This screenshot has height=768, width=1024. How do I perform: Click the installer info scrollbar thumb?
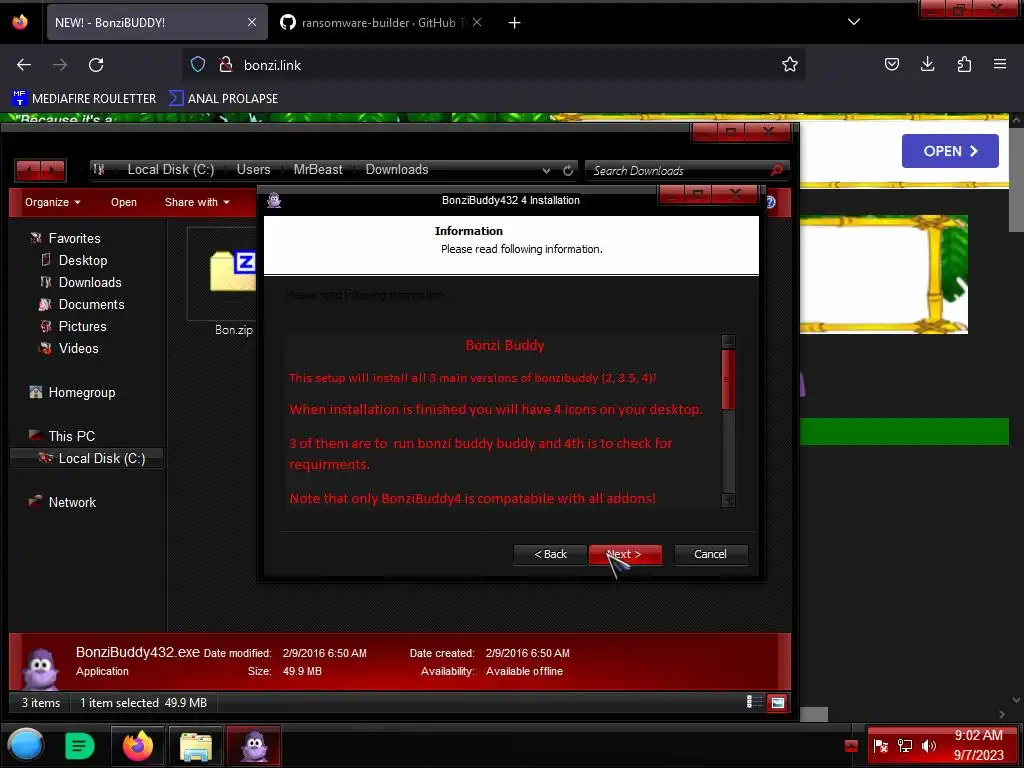point(728,380)
